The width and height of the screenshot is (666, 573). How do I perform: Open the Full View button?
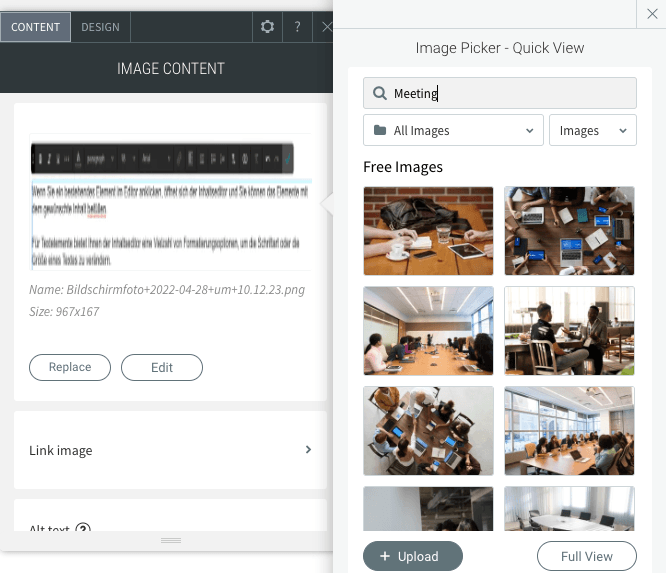pyautogui.click(x=587, y=556)
